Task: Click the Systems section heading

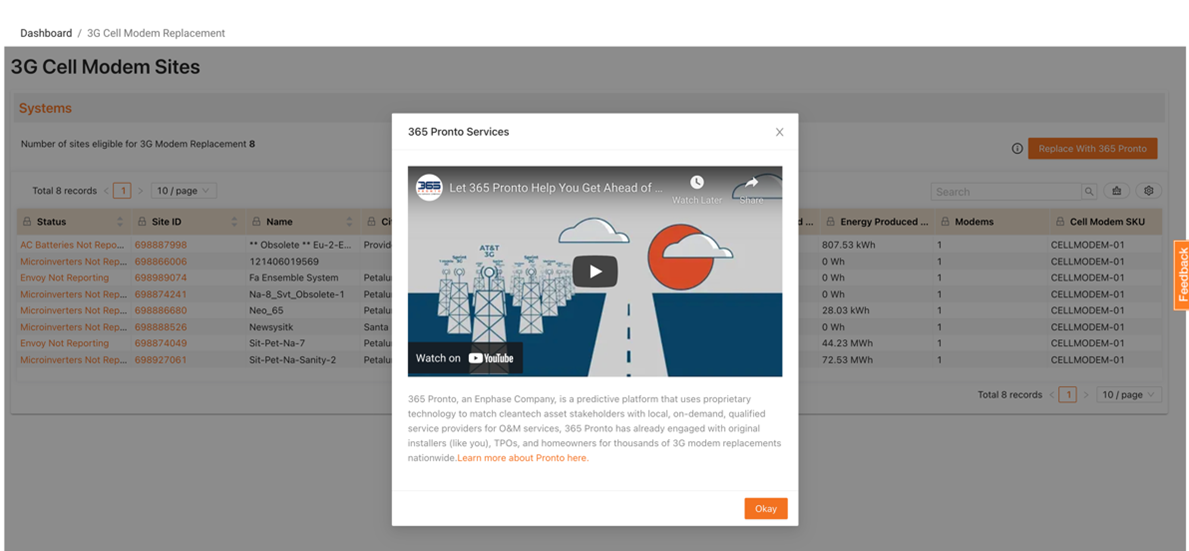Action: coord(45,108)
